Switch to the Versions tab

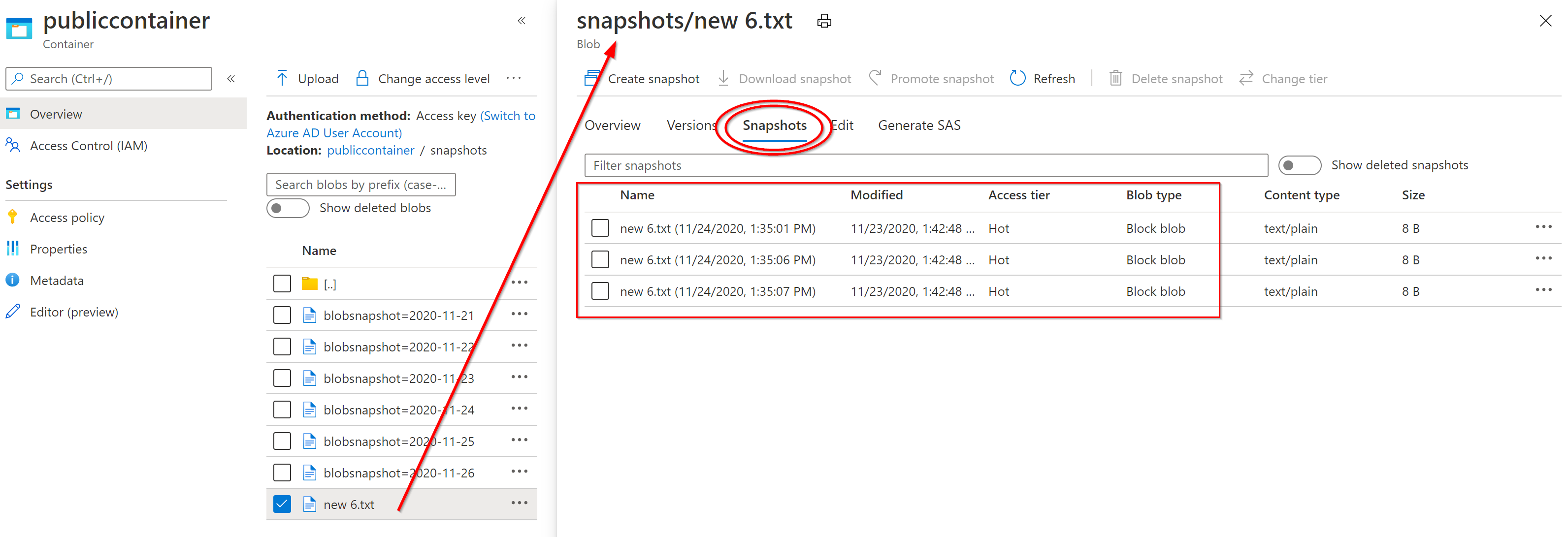coord(691,126)
